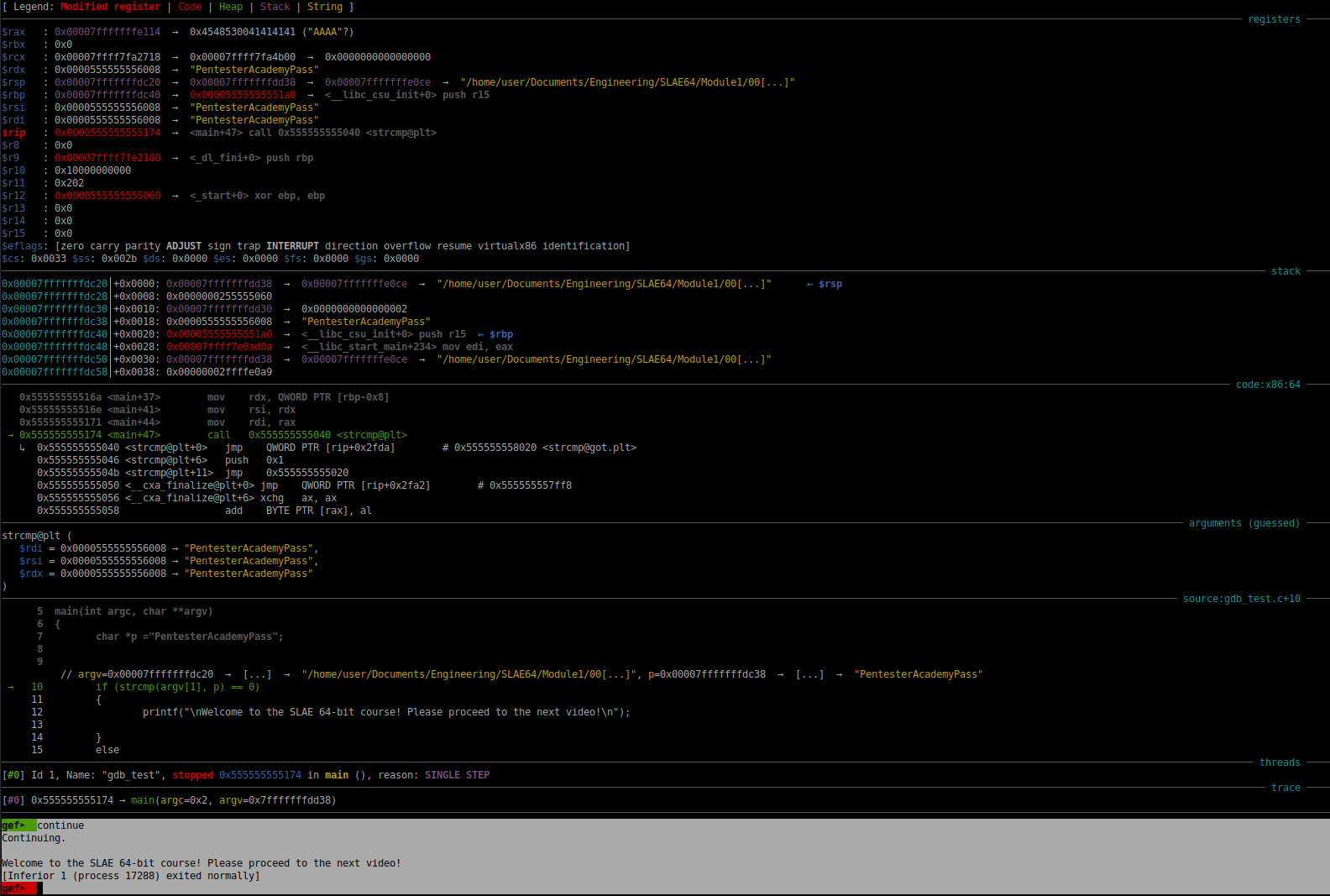Click the $rdx argument line
This screenshot has height=896, width=1330.
(166, 574)
